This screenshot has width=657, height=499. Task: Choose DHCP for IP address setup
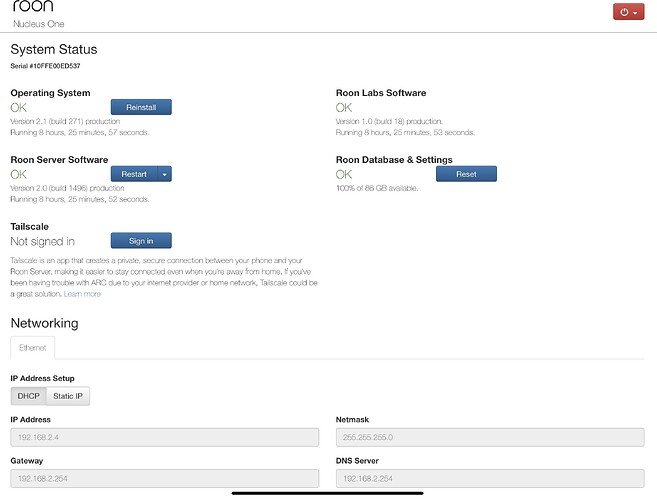tap(28, 396)
